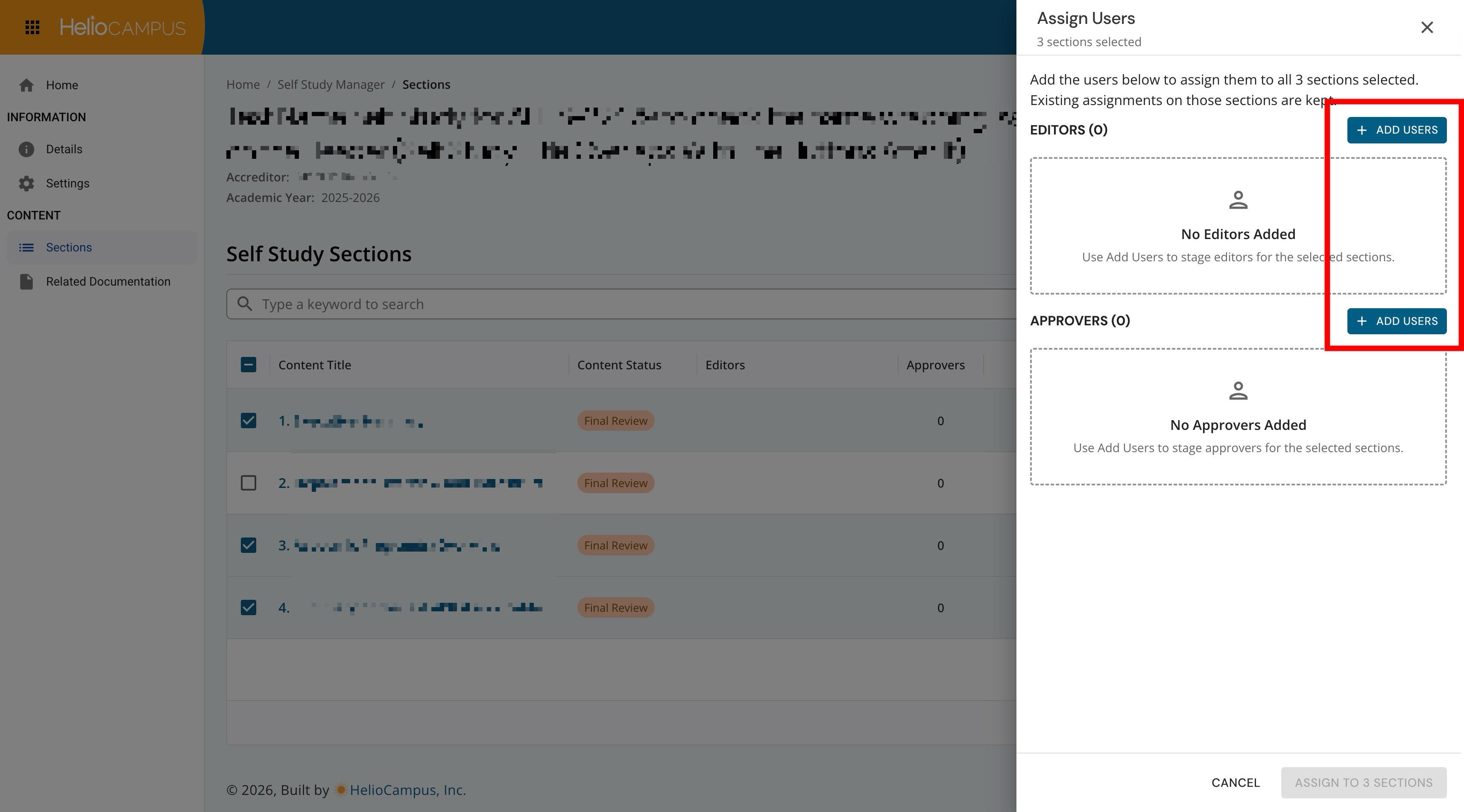Click the Cancel button
1464x812 pixels.
pos(1236,783)
